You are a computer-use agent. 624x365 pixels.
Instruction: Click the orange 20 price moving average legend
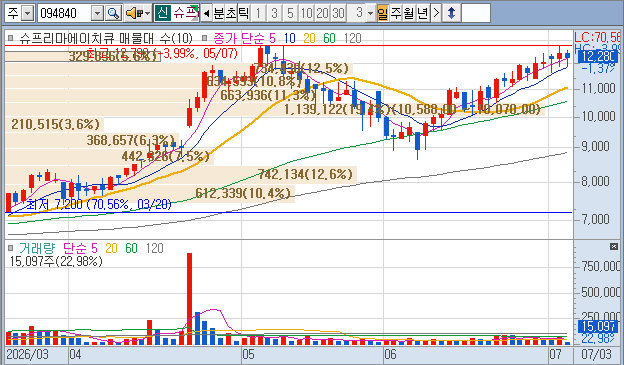[309, 38]
